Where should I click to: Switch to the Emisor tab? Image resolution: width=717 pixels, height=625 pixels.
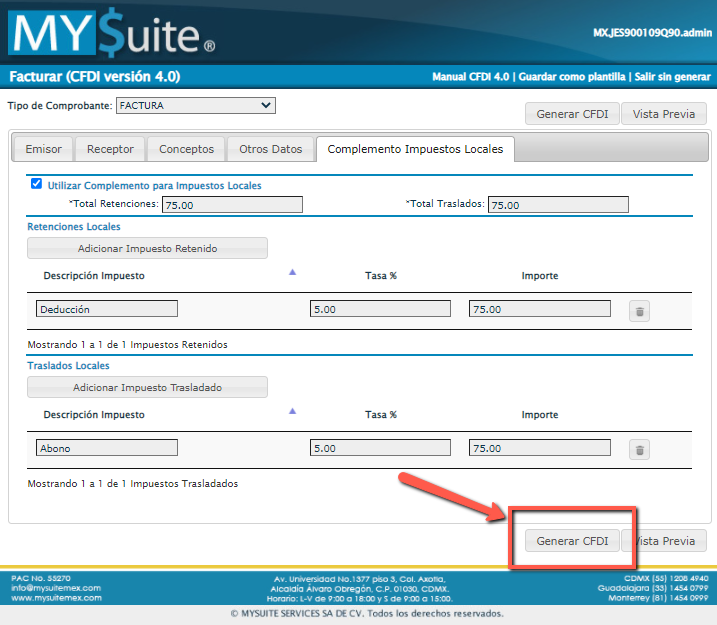(43, 149)
